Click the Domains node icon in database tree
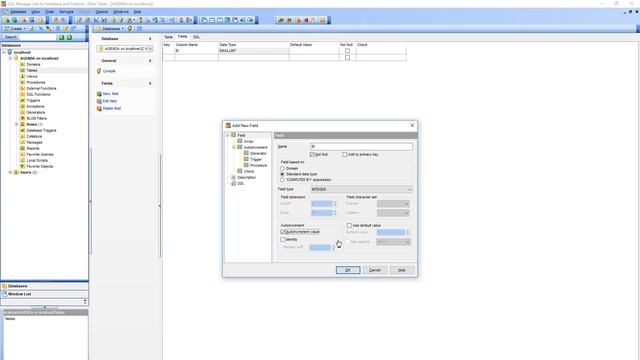 point(23,64)
